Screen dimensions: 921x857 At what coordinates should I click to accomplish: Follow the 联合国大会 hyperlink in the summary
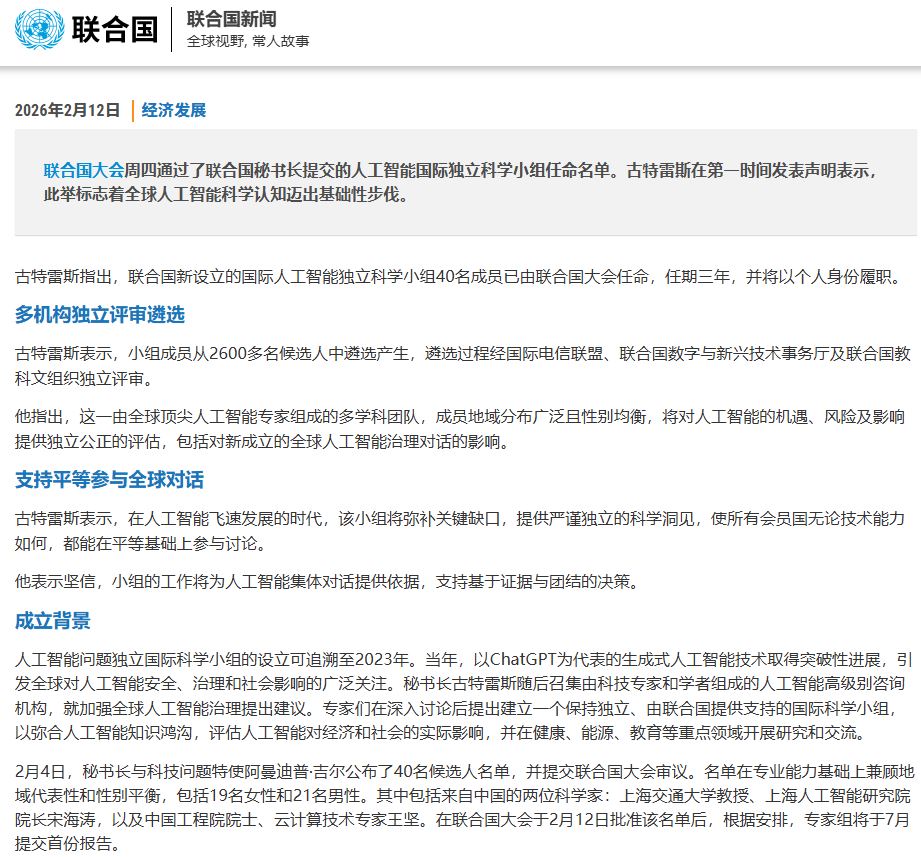83,170
